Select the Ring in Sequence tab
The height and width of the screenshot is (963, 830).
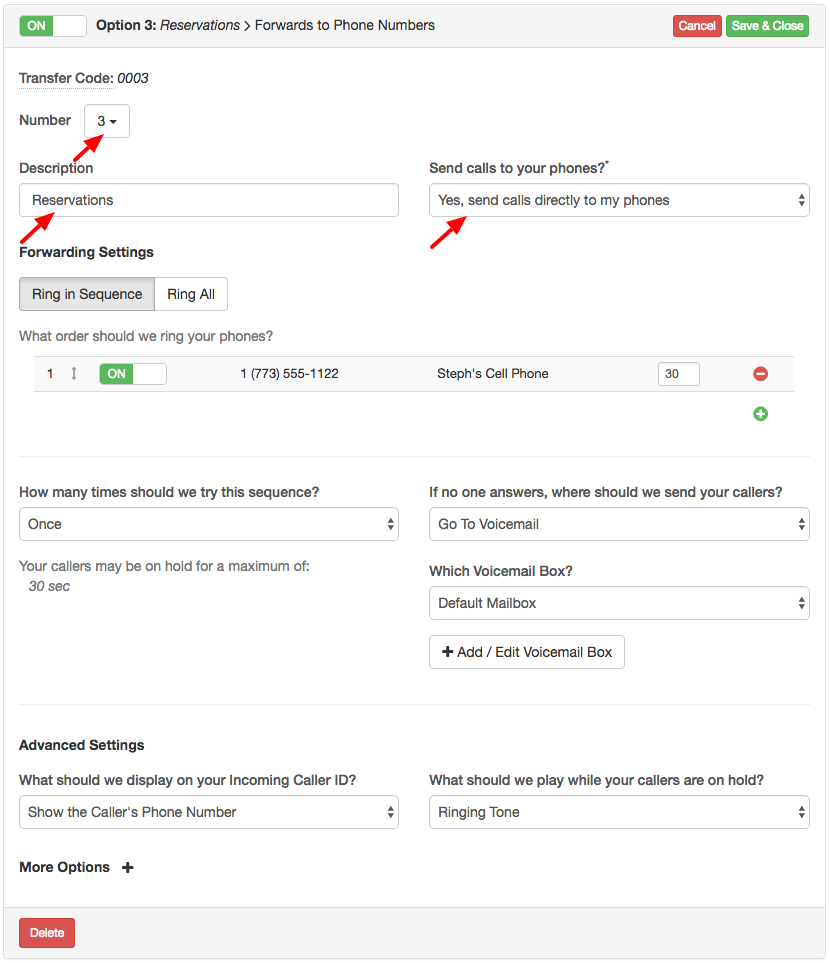point(86,293)
